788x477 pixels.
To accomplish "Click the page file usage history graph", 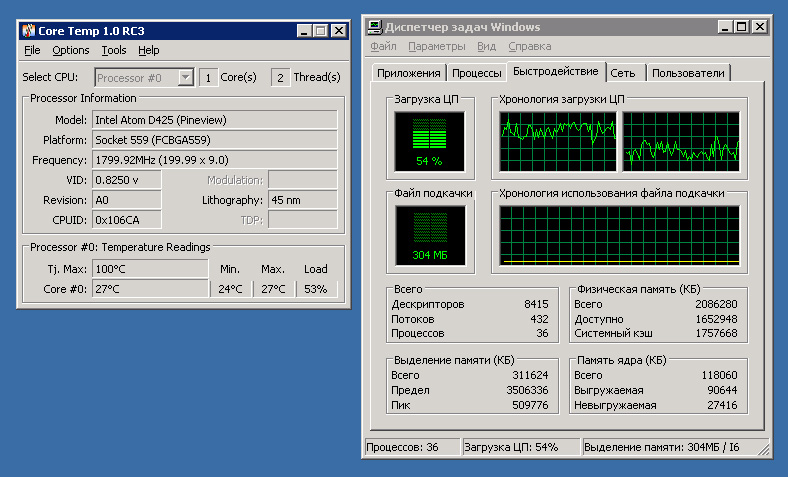I will coord(619,235).
